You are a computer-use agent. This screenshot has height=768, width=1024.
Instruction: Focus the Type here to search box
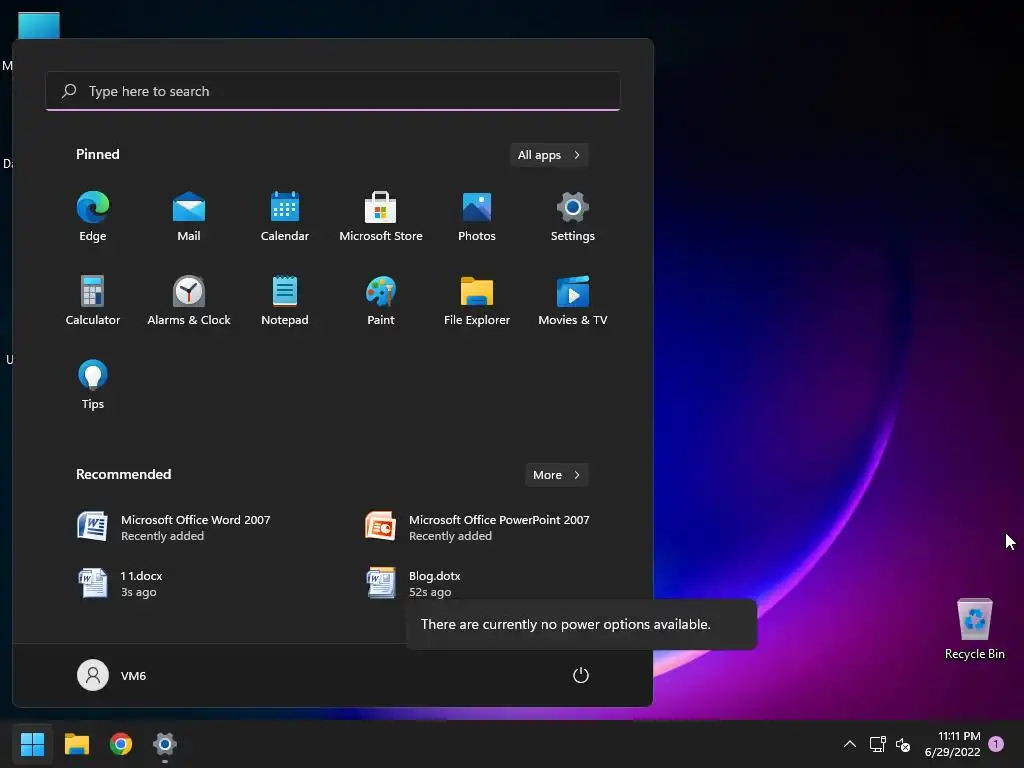click(x=333, y=91)
